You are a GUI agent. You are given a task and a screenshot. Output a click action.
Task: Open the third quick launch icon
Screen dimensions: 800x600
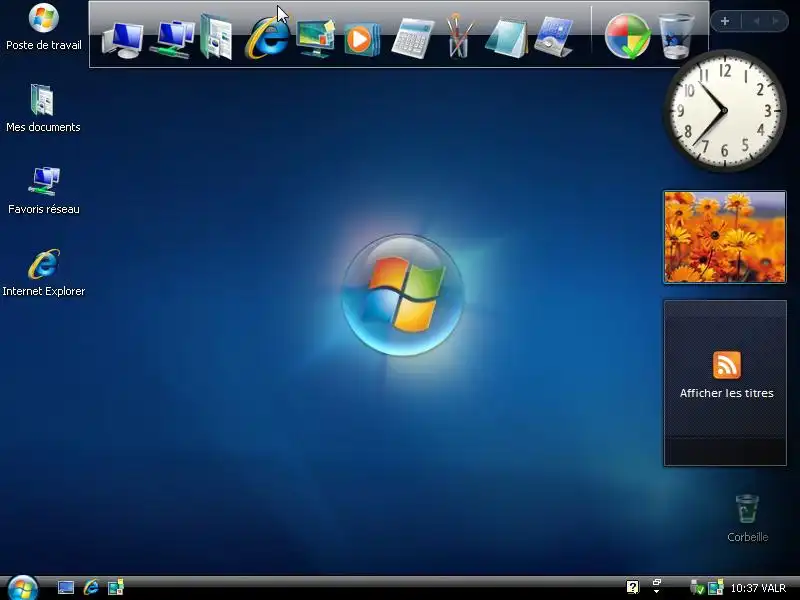(116, 588)
